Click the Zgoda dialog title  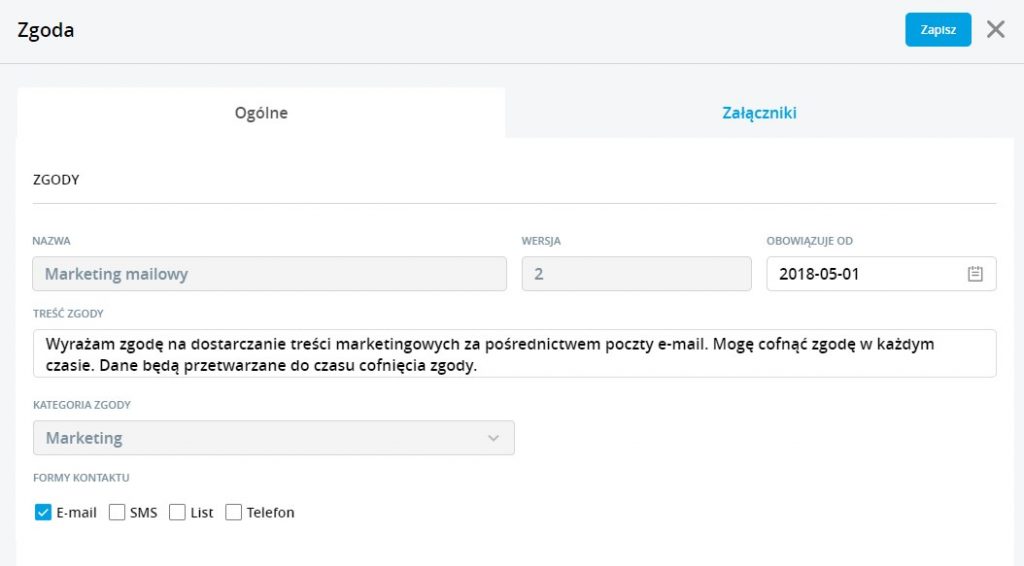46,30
